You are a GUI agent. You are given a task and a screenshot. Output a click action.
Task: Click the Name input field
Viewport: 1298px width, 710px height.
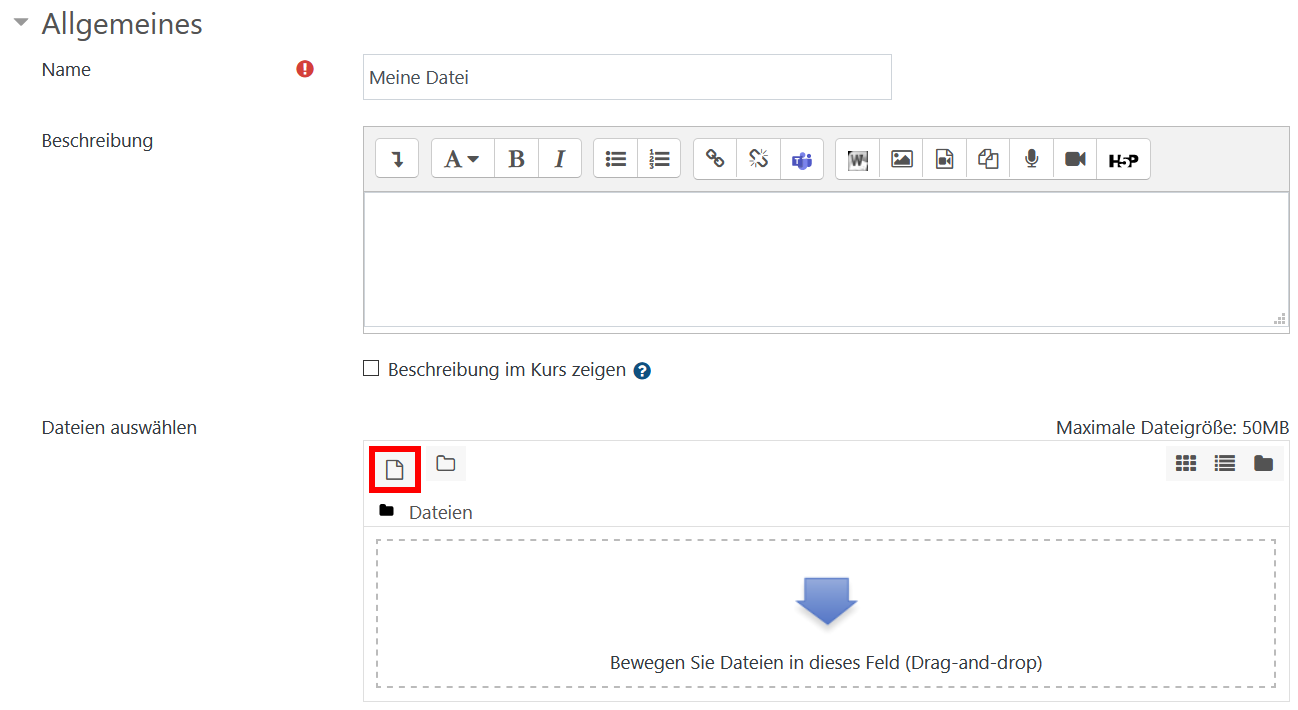coord(626,77)
